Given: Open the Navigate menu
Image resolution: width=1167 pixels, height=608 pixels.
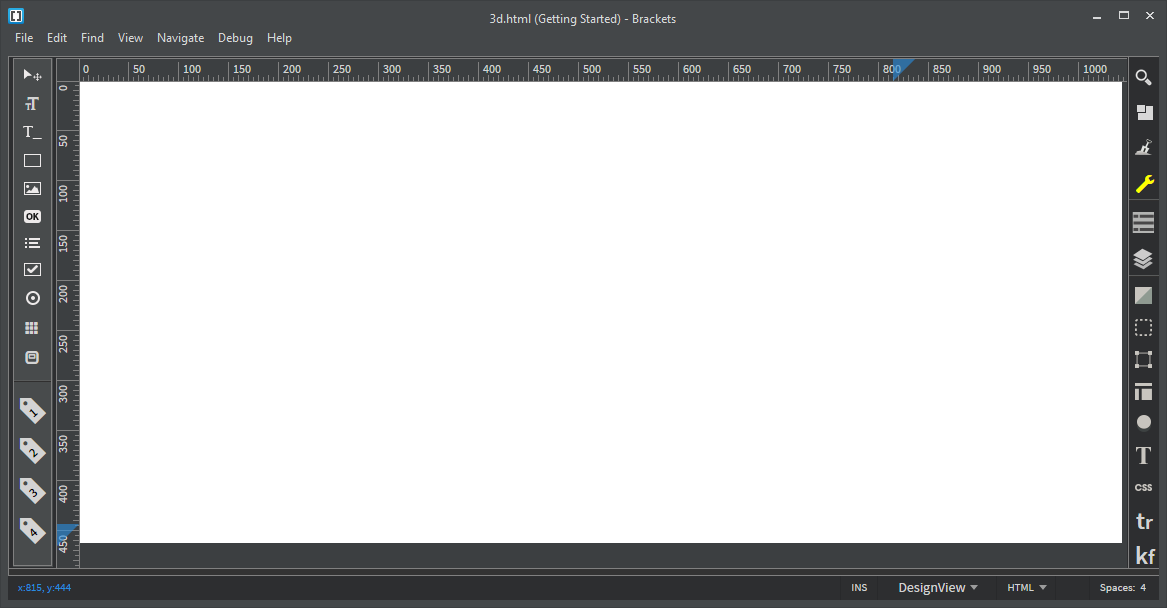Looking at the screenshot, I should 180,38.
